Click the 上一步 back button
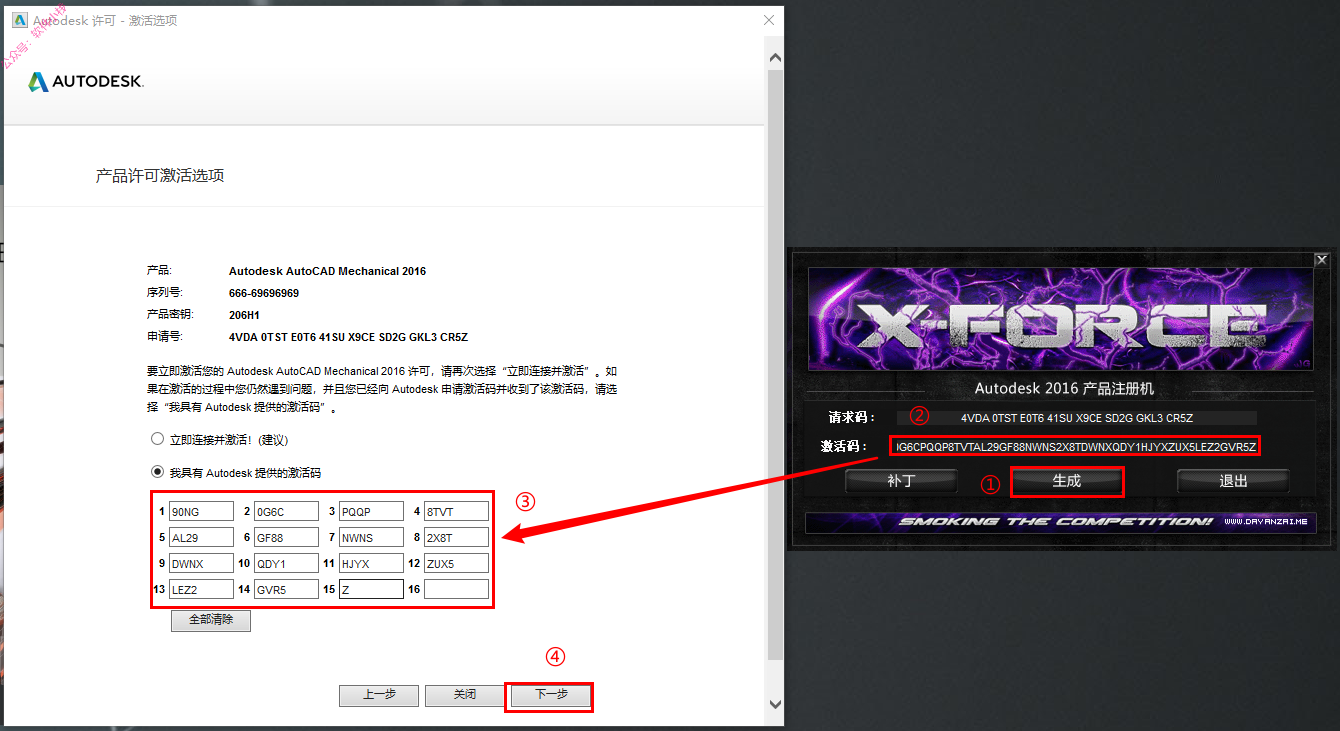Screen dimensions: 1340x731 (x=379, y=695)
